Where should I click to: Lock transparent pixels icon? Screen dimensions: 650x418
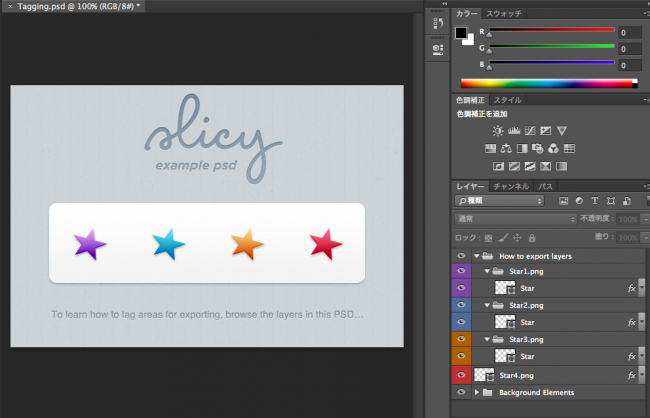pos(489,238)
